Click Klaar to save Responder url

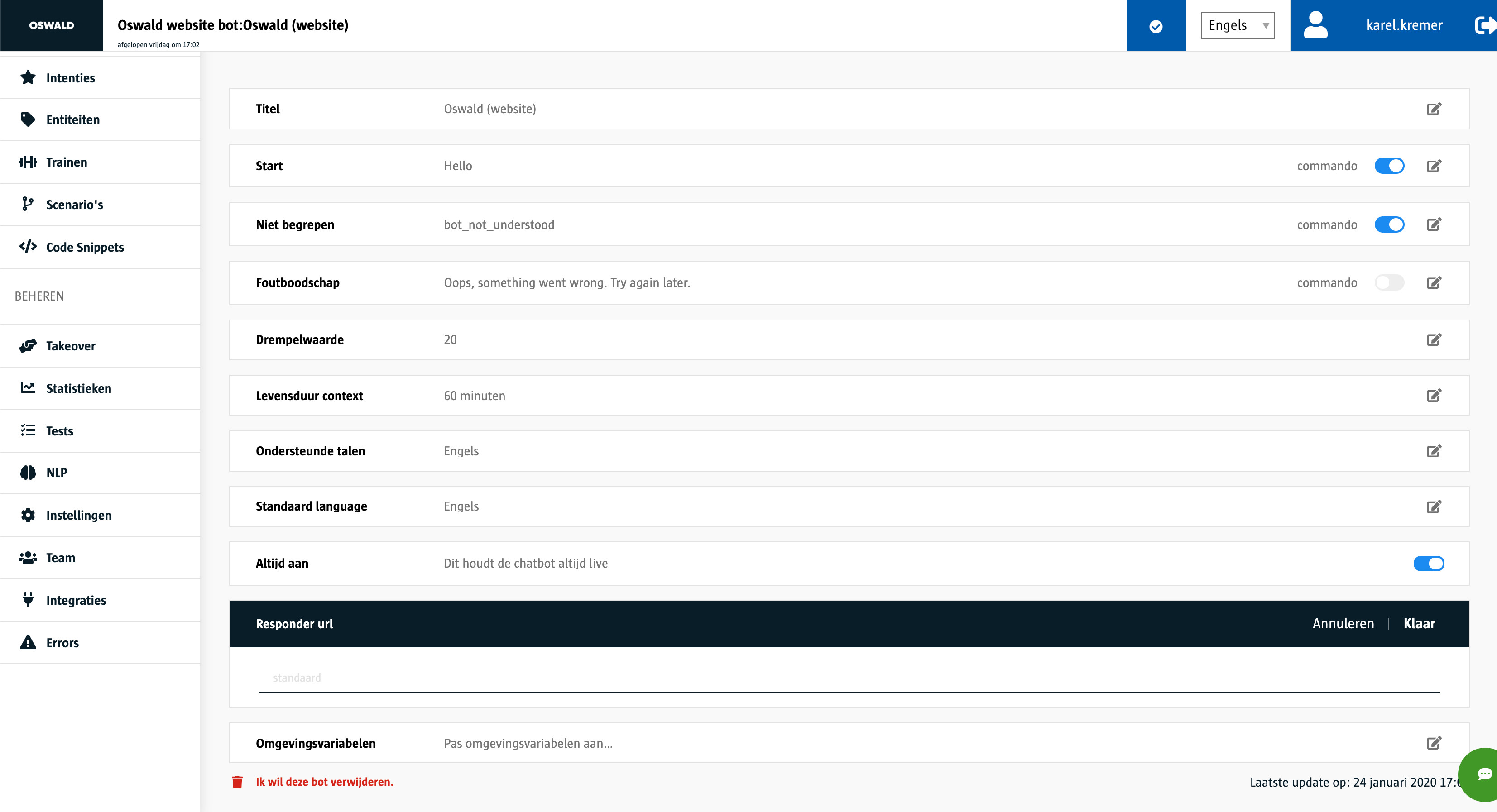pyautogui.click(x=1419, y=623)
